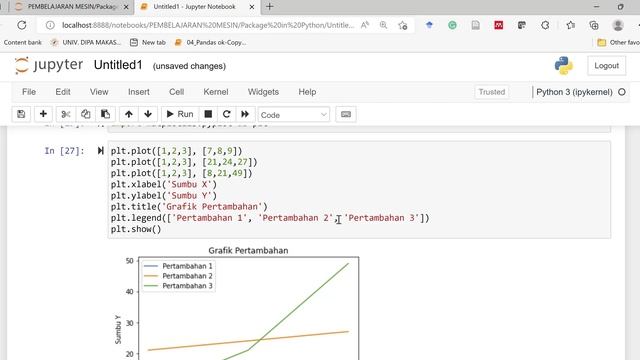The image size is (640, 360).
Task: Click the Pertambahan 3 legend entry in plot
Action: coord(178,286)
